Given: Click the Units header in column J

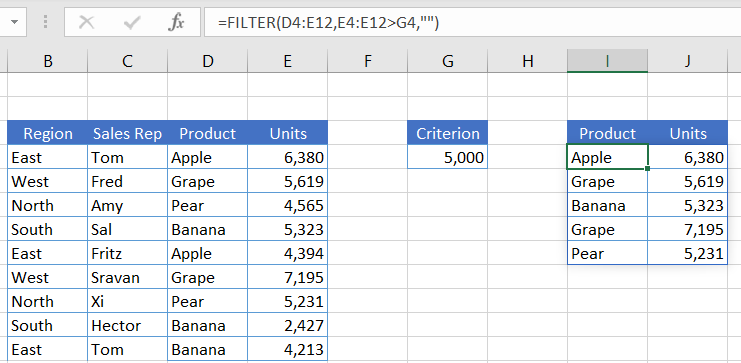Looking at the screenshot, I should point(688,133).
